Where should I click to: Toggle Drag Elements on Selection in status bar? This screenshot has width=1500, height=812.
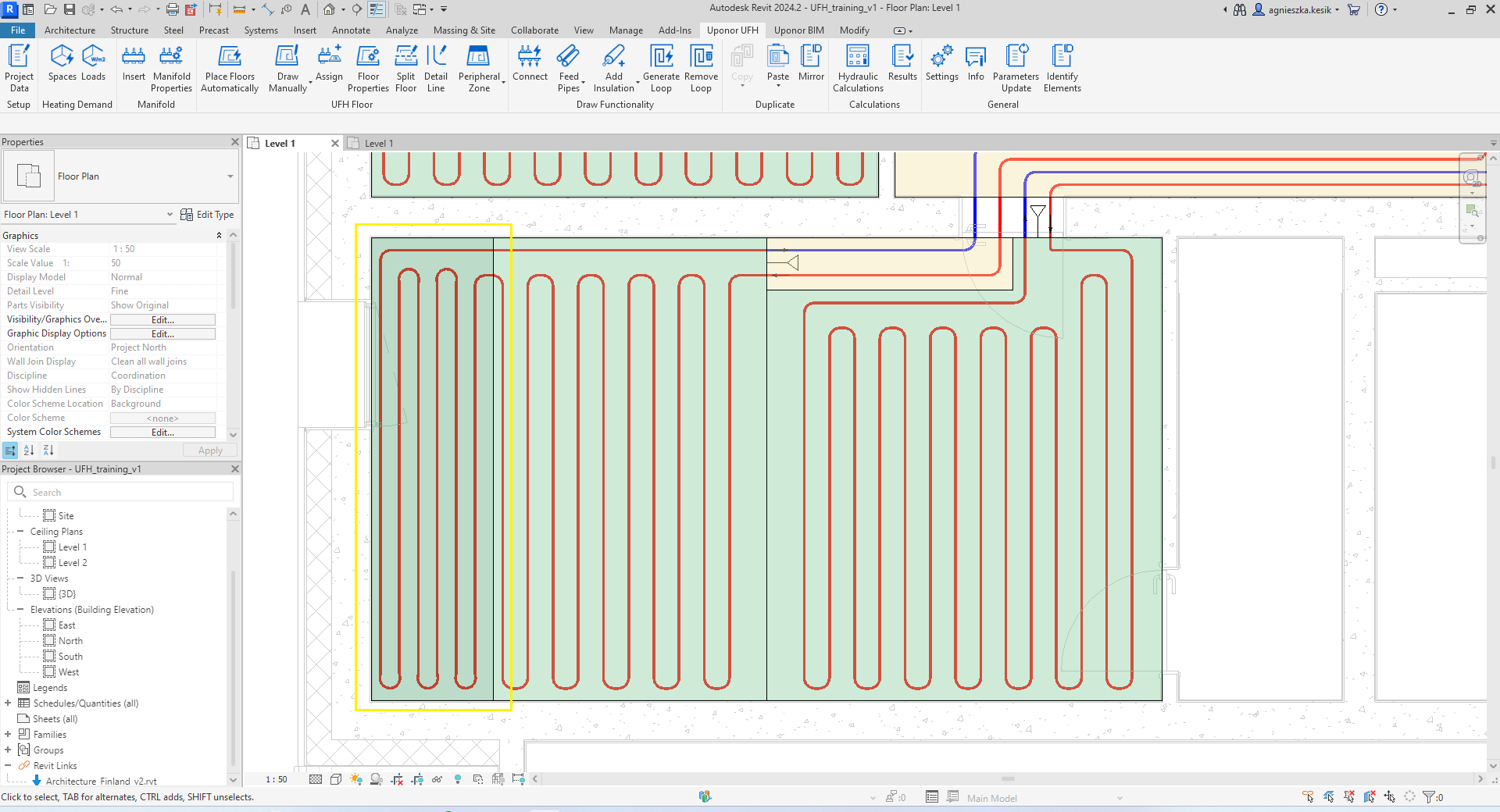[1390, 797]
